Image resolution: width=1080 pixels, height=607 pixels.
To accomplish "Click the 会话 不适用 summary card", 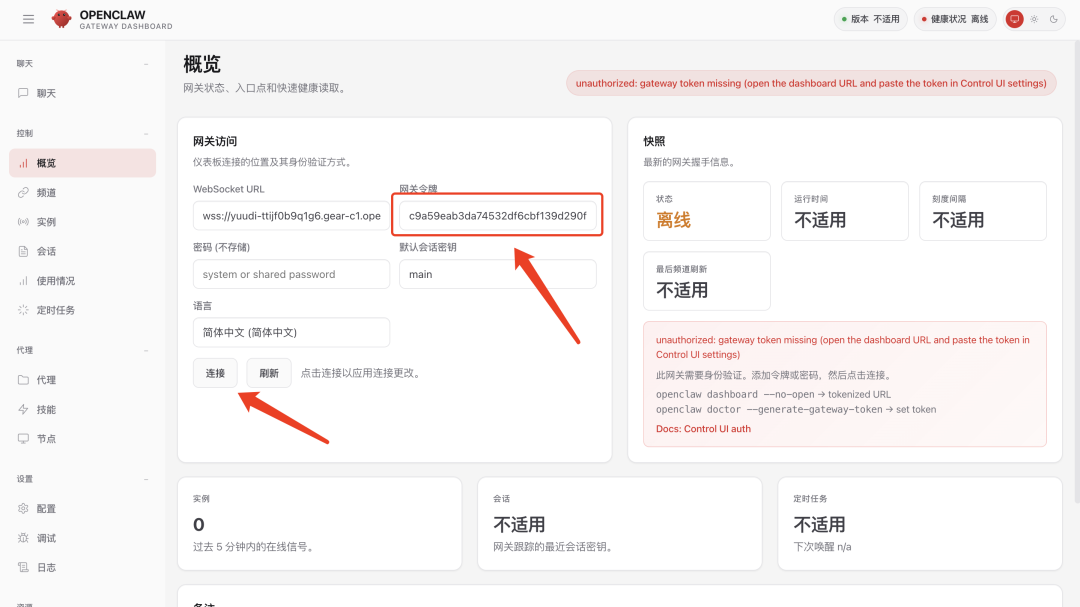I will pos(620,524).
